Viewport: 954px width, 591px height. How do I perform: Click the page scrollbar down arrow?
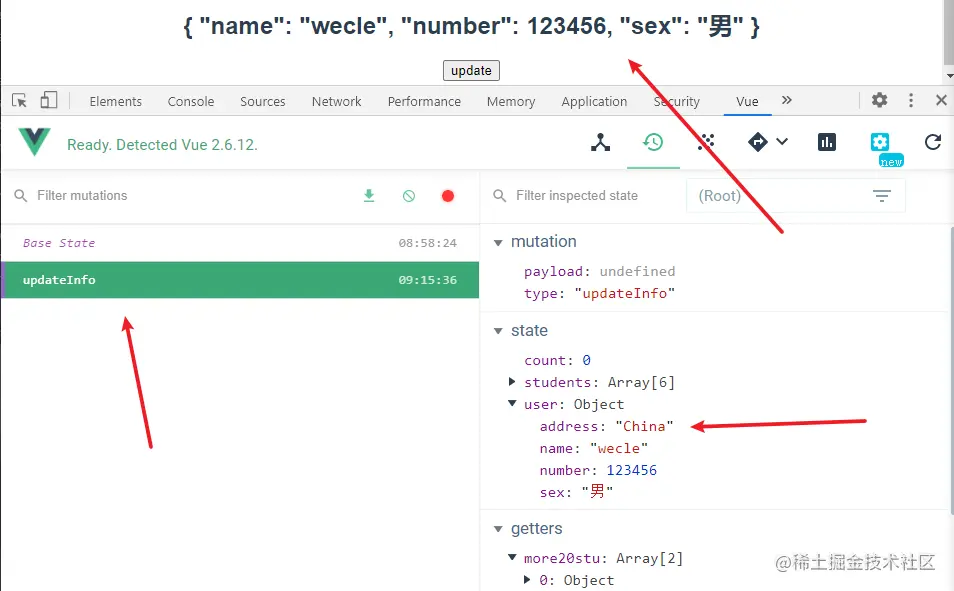coord(949,77)
